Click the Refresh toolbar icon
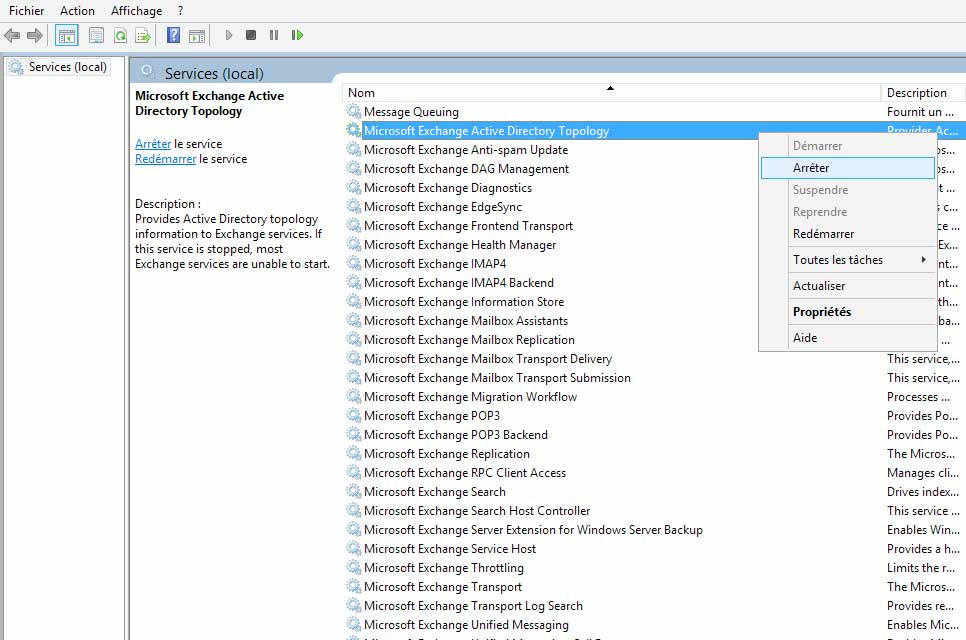 point(120,35)
